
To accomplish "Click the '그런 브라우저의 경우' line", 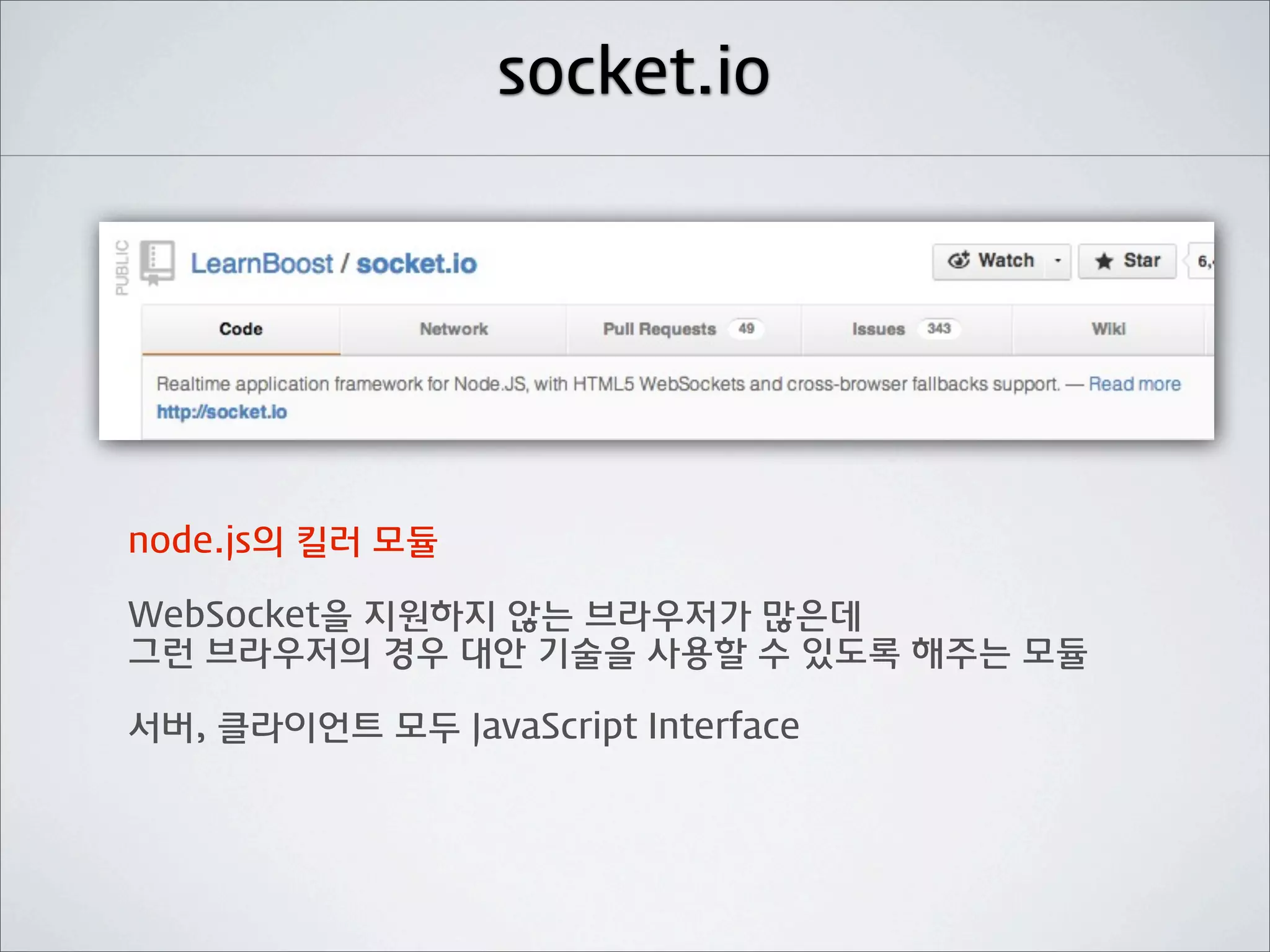I will coord(608,653).
